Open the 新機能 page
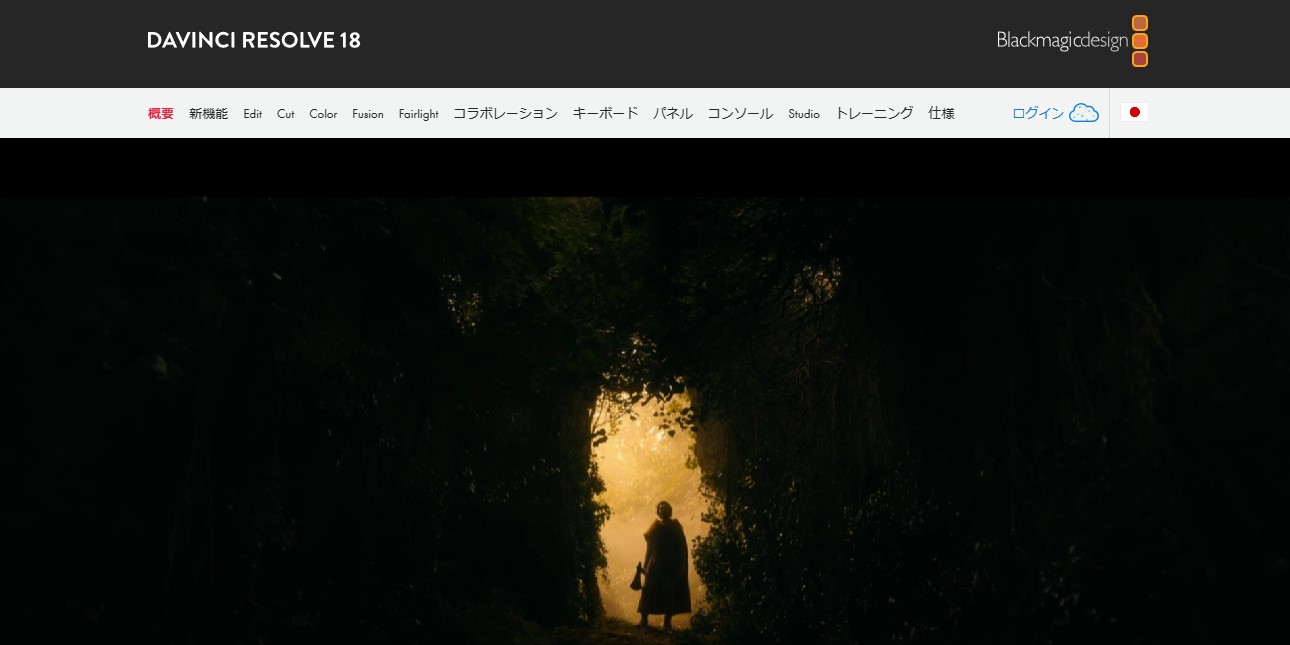The image size is (1290, 645). pos(208,114)
